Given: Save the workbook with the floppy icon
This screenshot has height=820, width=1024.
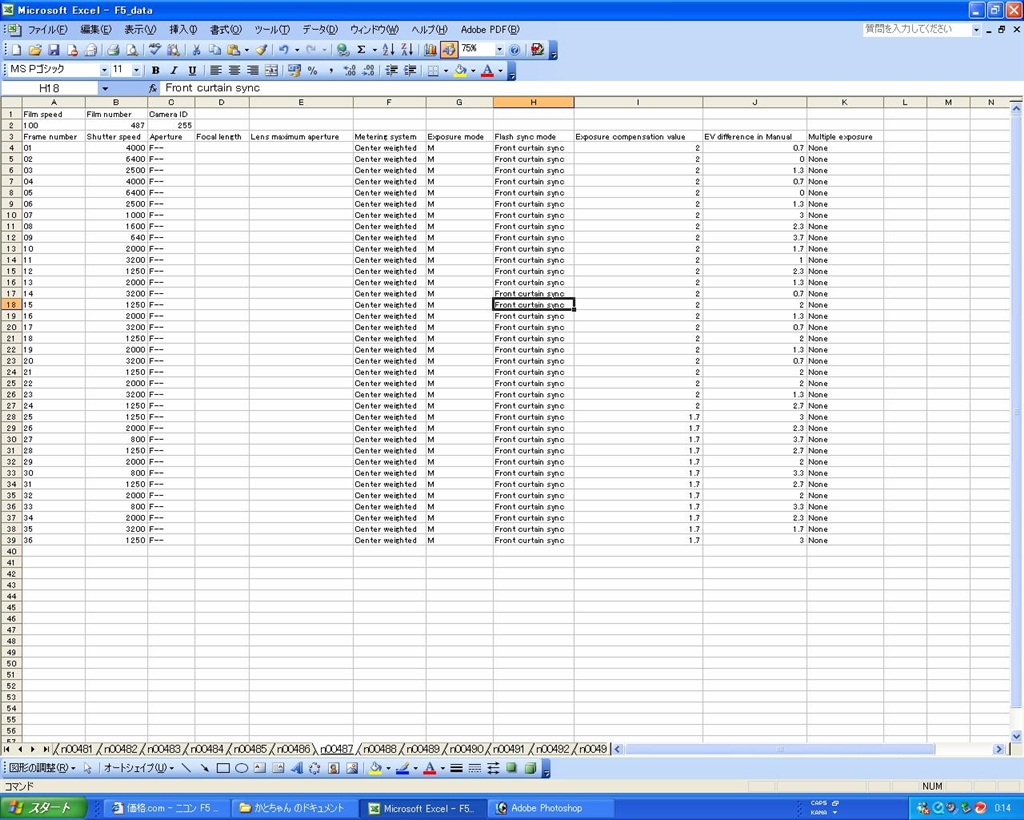Looking at the screenshot, I should pos(54,50).
